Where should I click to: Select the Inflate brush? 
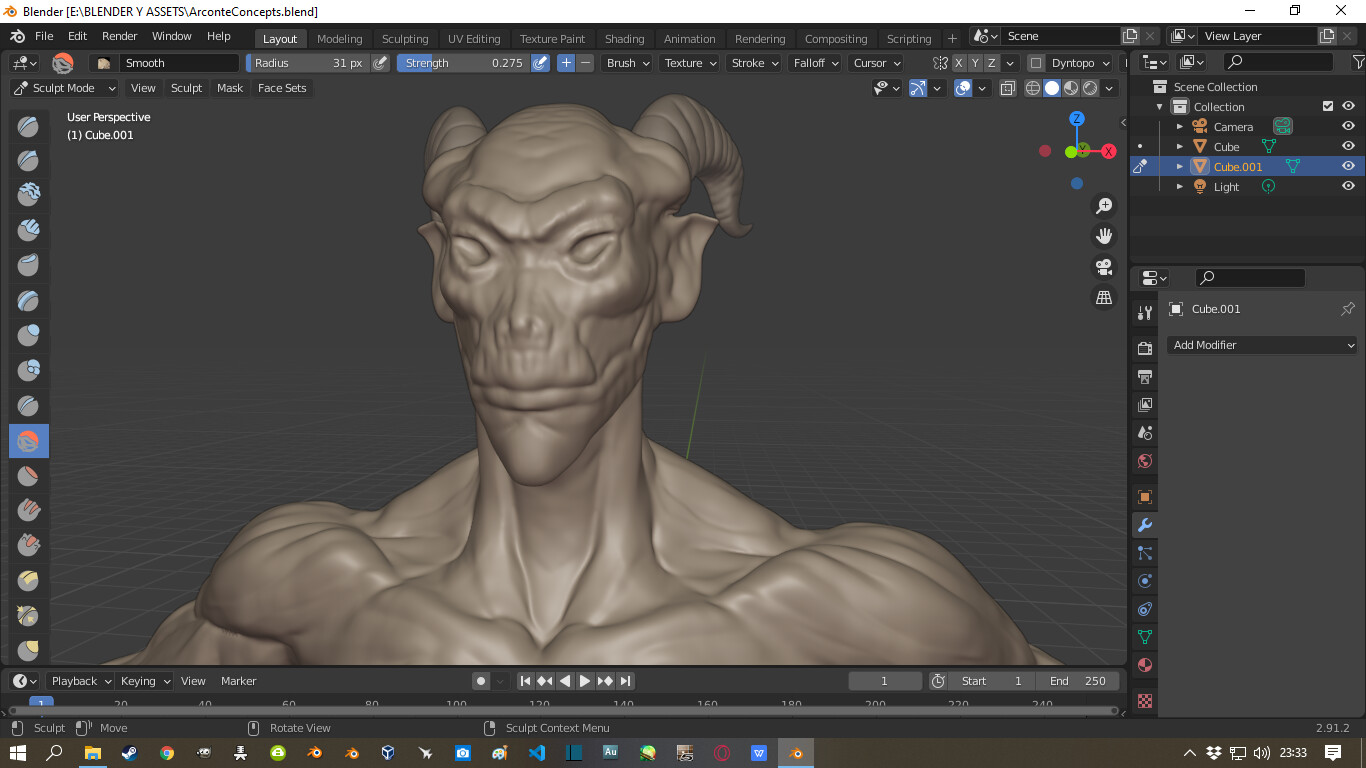(x=27, y=335)
